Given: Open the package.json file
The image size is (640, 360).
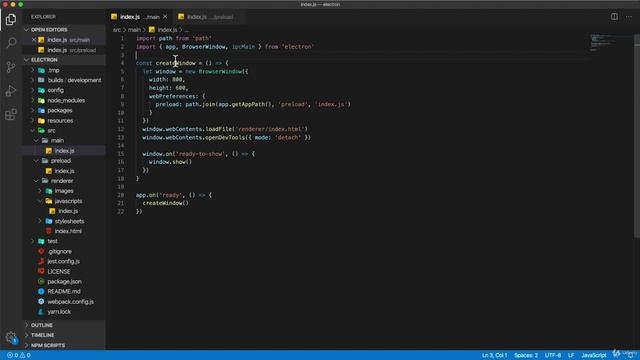Looking at the screenshot, I should [x=64, y=282].
